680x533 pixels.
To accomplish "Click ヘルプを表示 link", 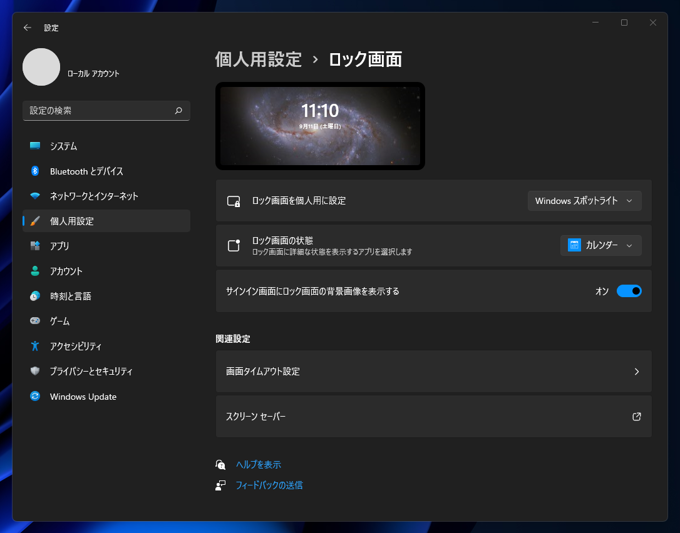I will 258,465.
